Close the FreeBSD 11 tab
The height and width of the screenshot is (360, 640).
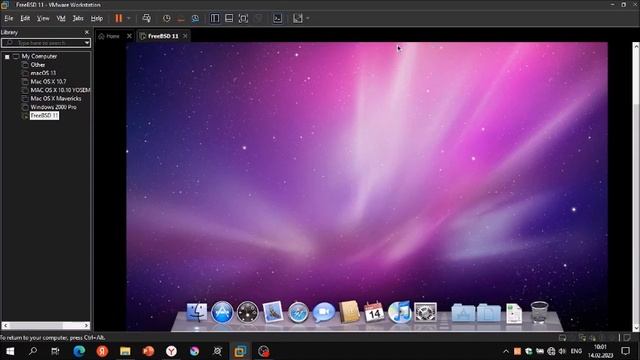tap(185, 36)
